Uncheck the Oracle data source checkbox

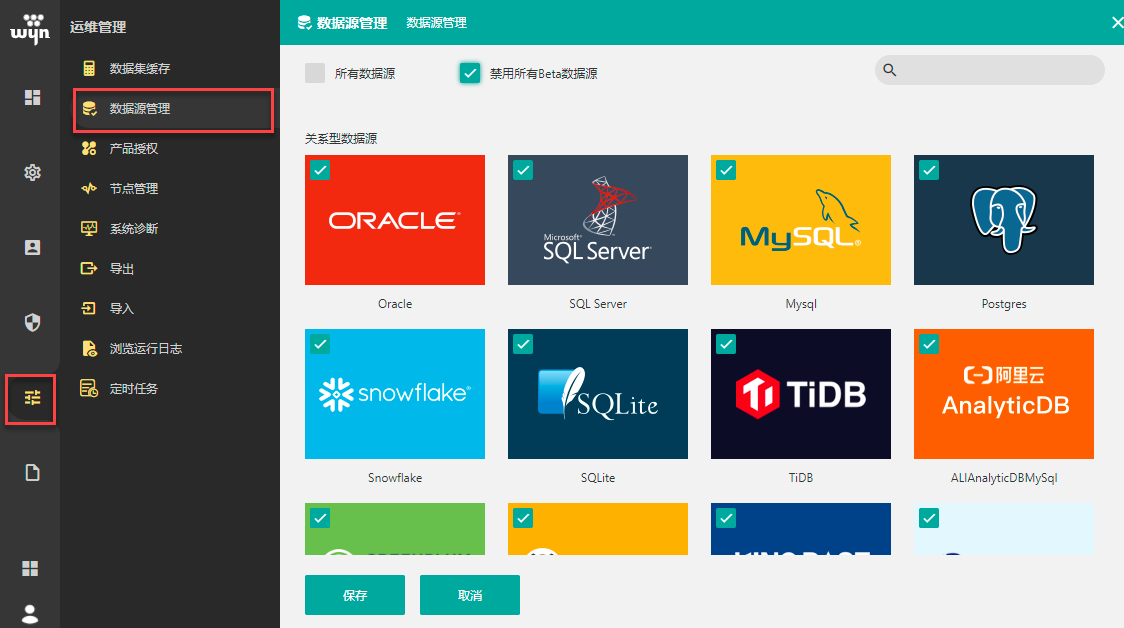point(320,170)
